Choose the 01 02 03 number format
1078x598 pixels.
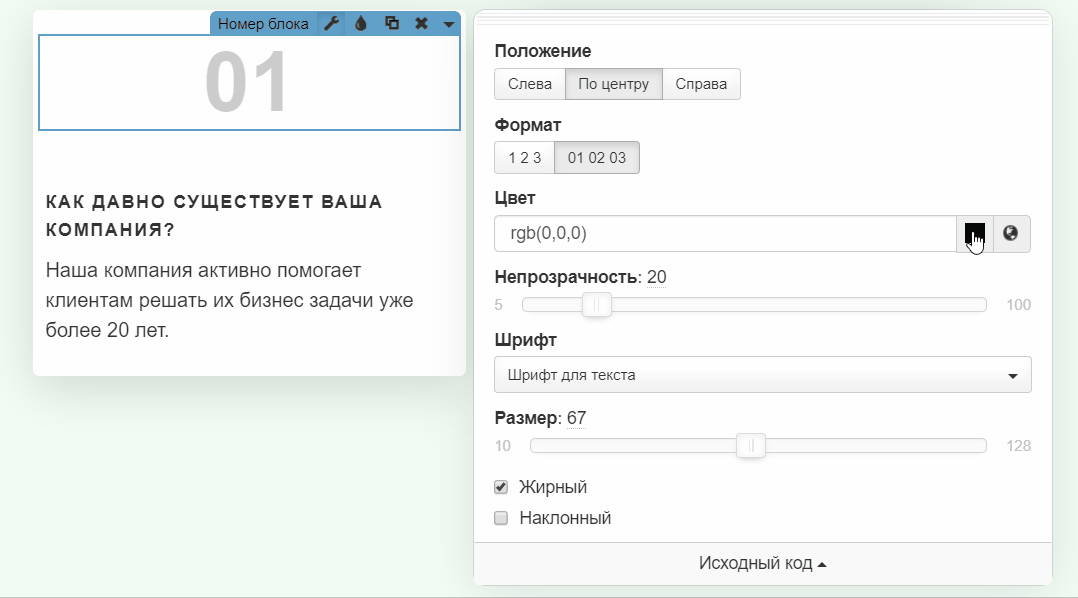[597, 158]
